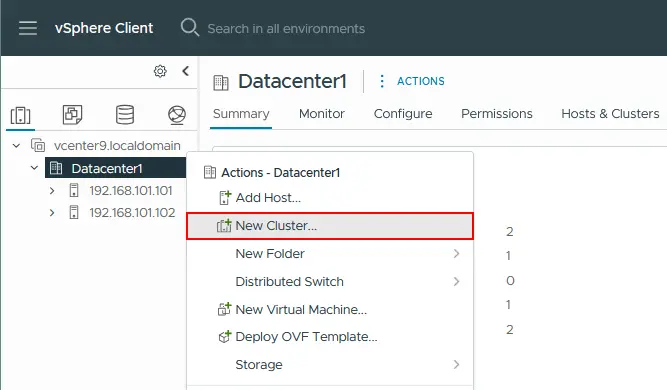The width and height of the screenshot is (667, 390).
Task: Expand host 192.168.101.102
Action: click(x=52, y=212)
